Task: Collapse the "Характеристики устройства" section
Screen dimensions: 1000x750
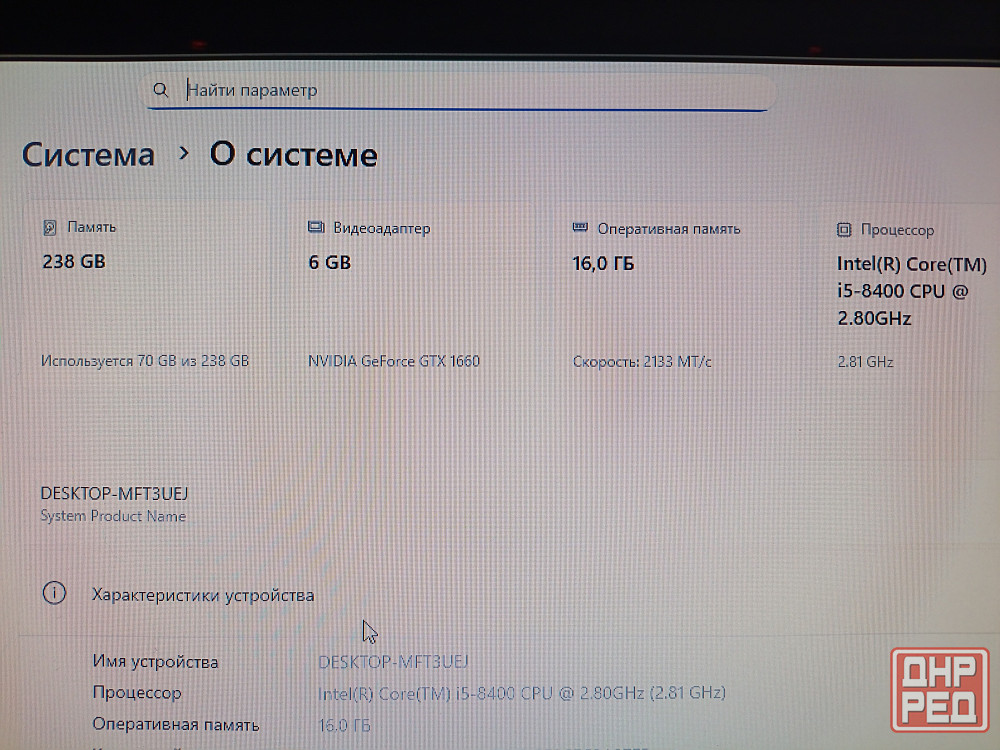Action: pos(203,595)
